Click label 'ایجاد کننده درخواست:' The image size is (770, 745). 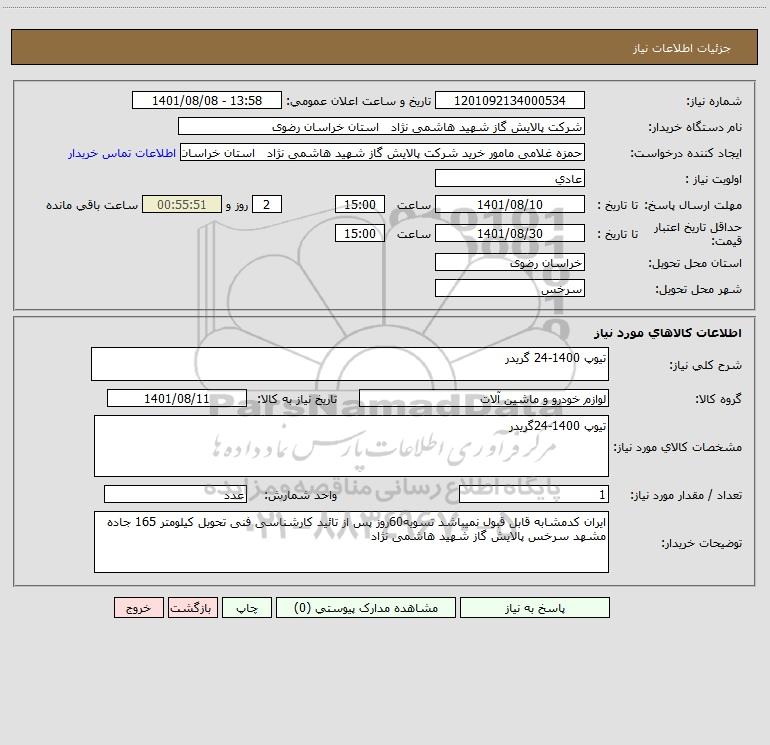(686, 154)
